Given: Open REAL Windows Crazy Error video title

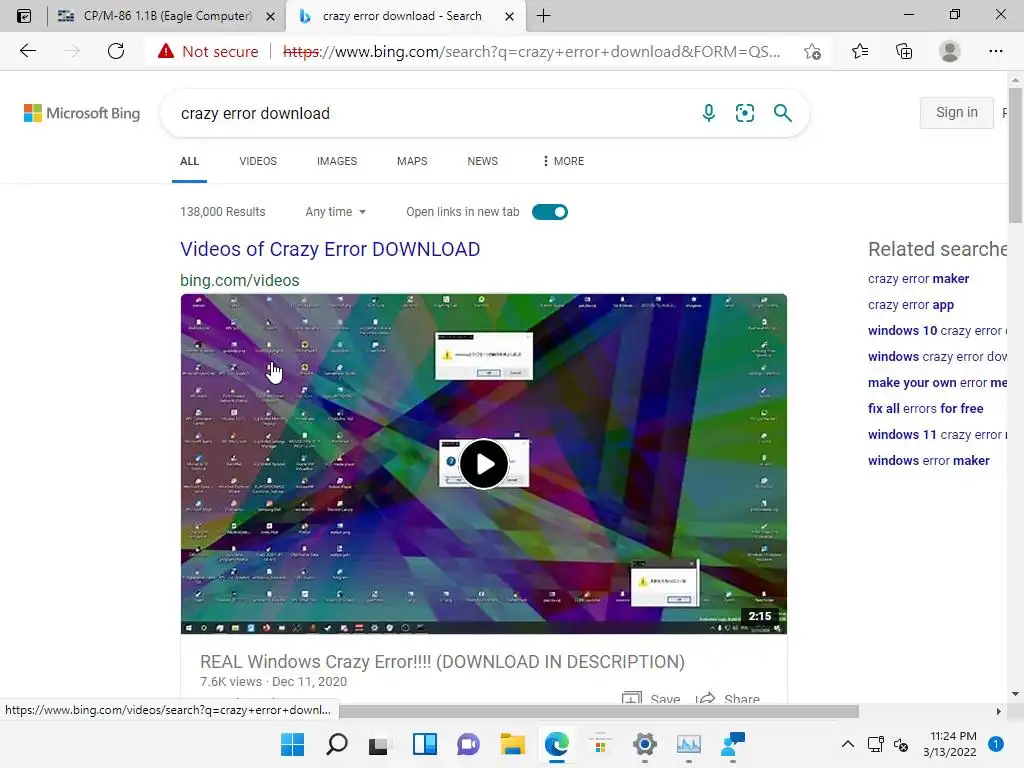Looking at the screenshot, I should (442, 662).
